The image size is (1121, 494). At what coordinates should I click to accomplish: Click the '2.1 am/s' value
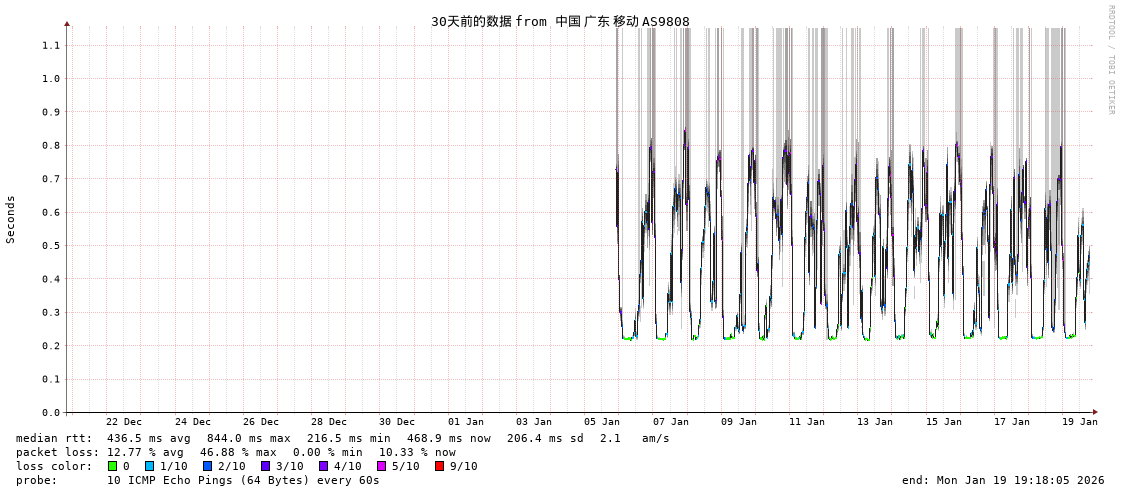(634, 438)
